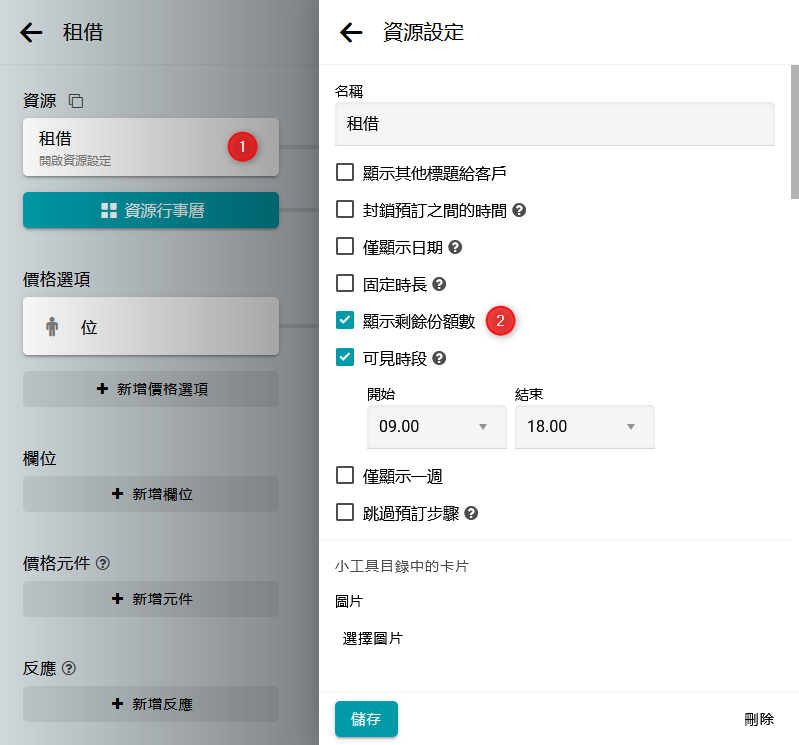Click help icon next to 僅顯示日期
Viewport: 799px width, 745px height.
click(455, 247)
